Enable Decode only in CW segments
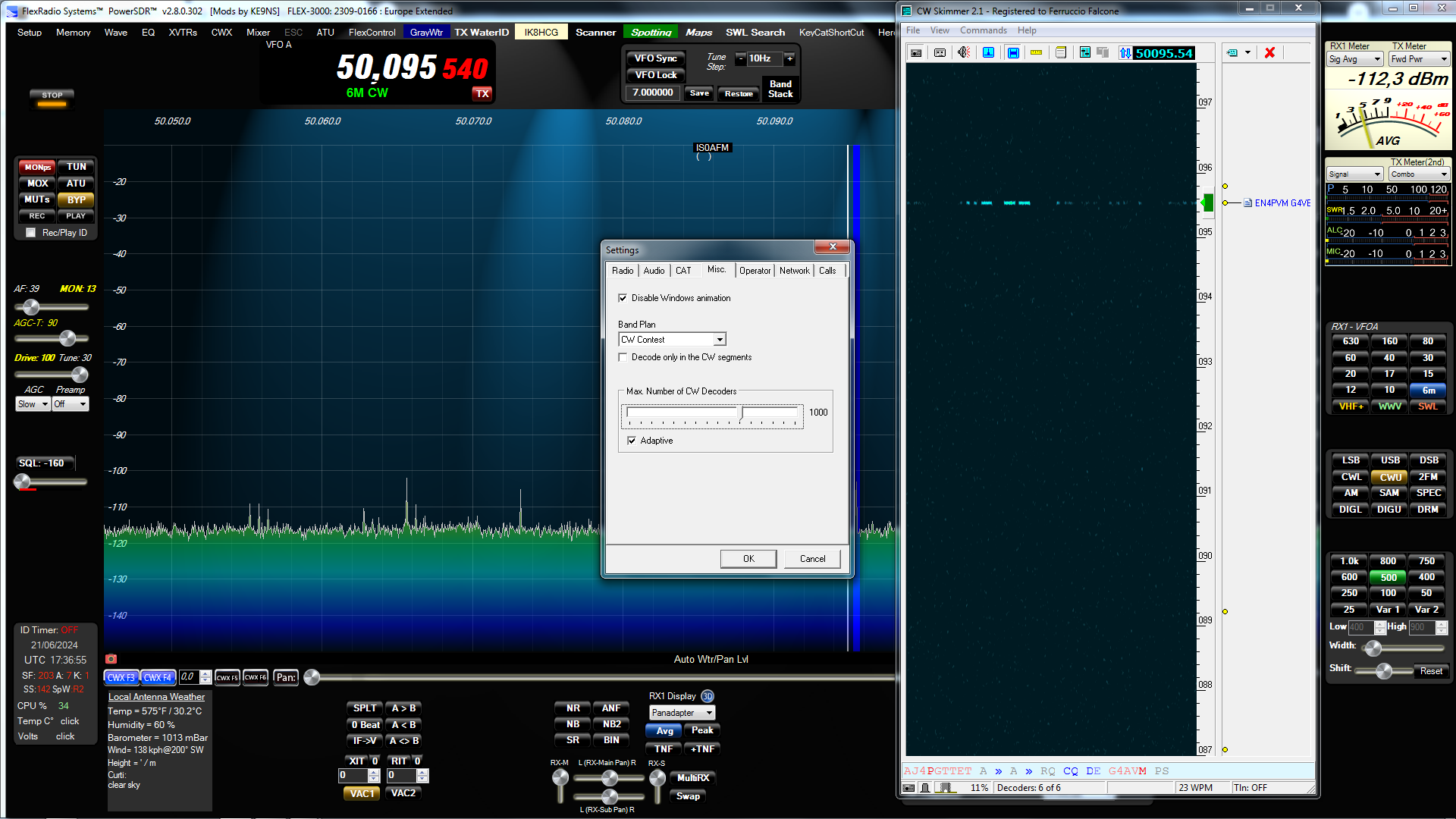Viewport: 1456px width, 819px height. coord(623,357)
